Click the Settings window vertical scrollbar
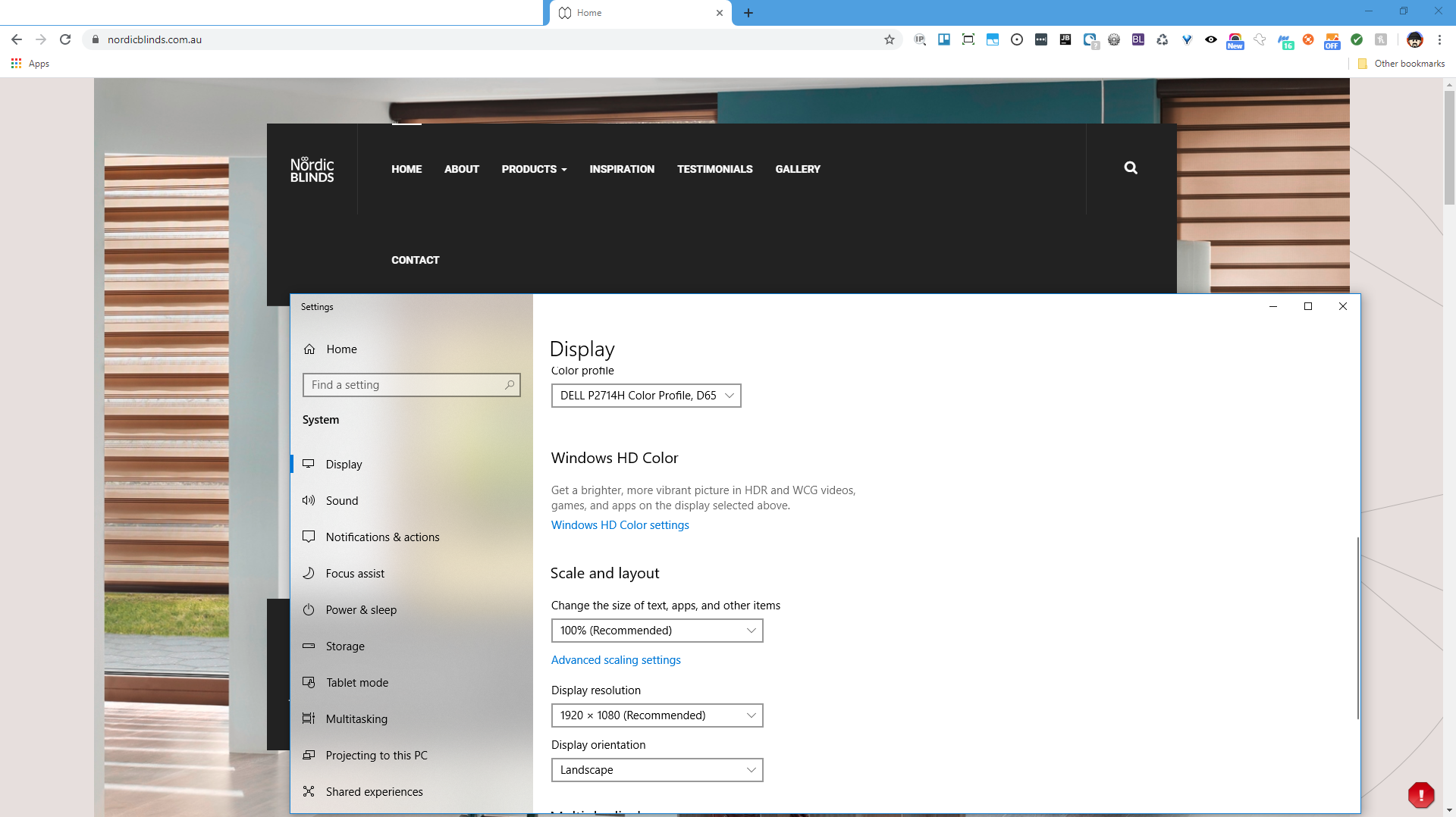 (x=1357, y=628)
